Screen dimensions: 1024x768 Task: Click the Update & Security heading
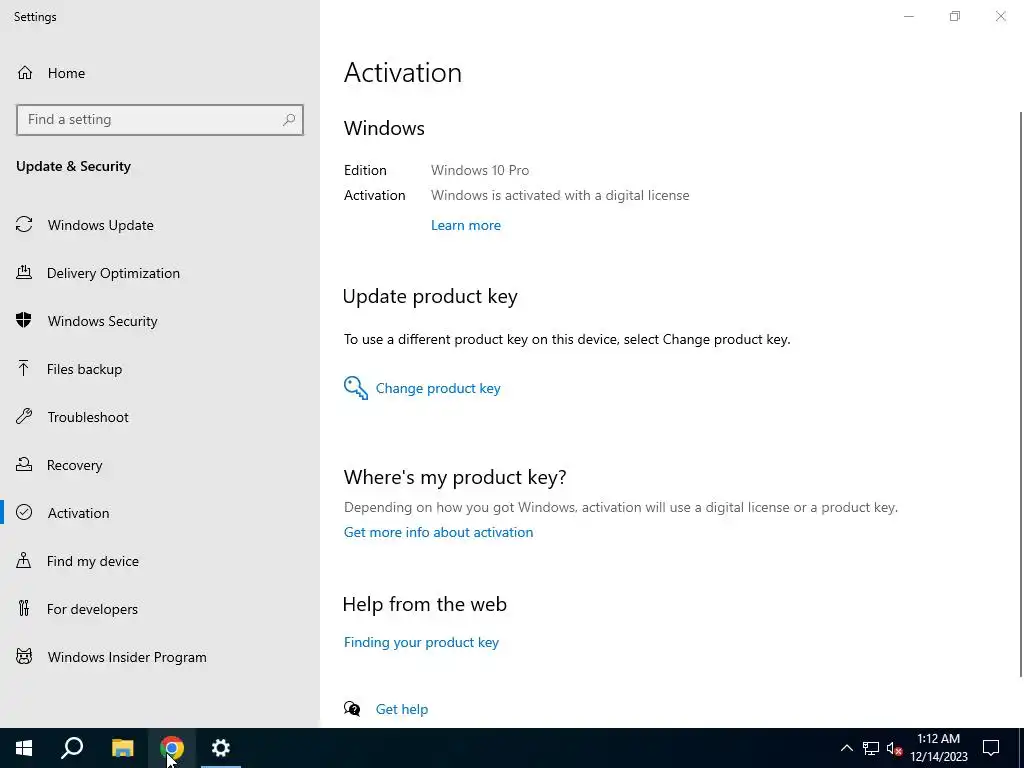click(x=73, y=167)
